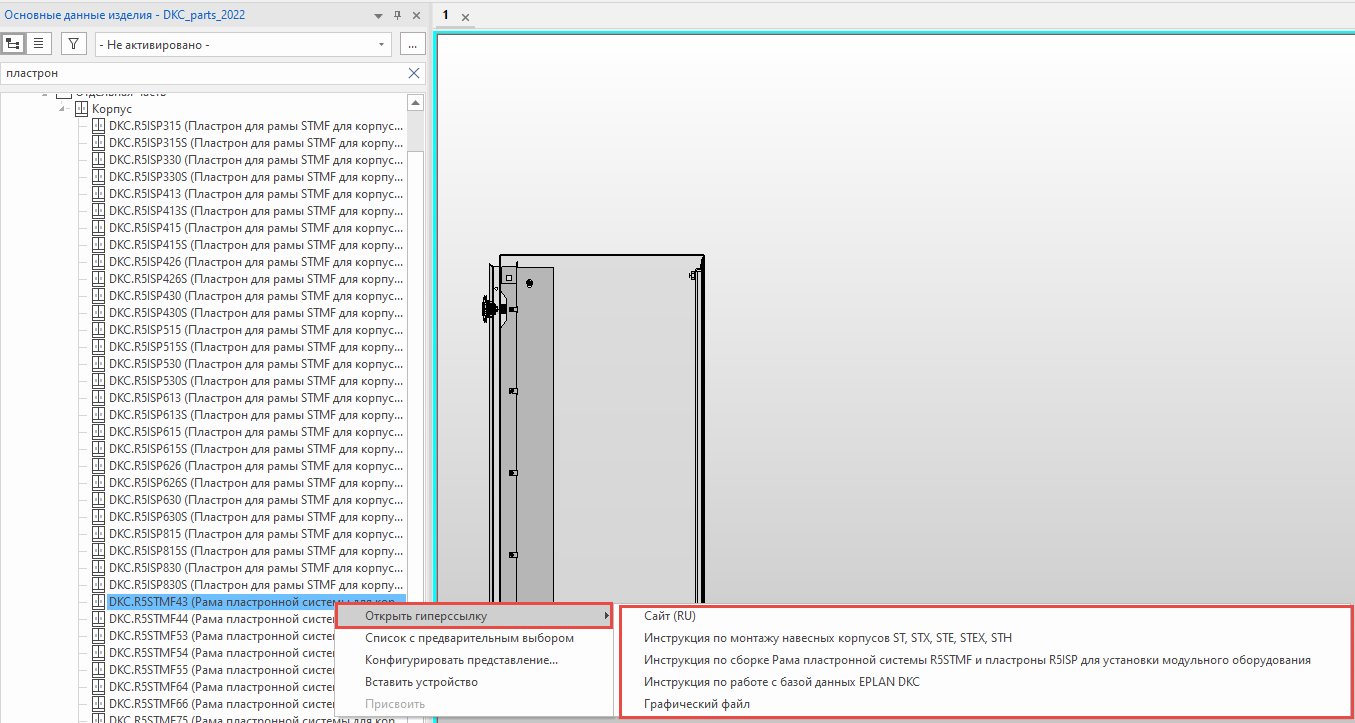Select highlighted part DKC.R5STMF43
This screenshot has width=1355, height=723.
[x=256, y=602]
